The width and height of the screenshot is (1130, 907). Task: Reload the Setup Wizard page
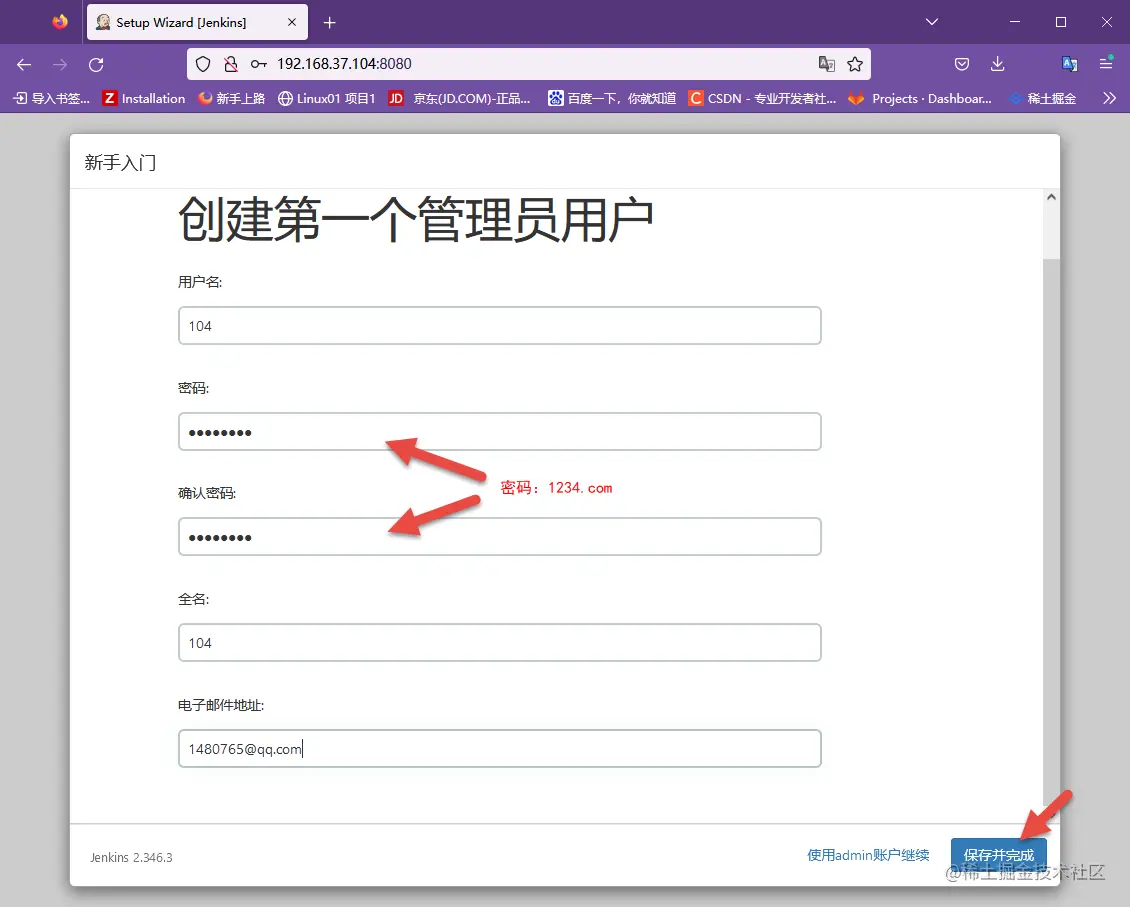tap(96, 64)
